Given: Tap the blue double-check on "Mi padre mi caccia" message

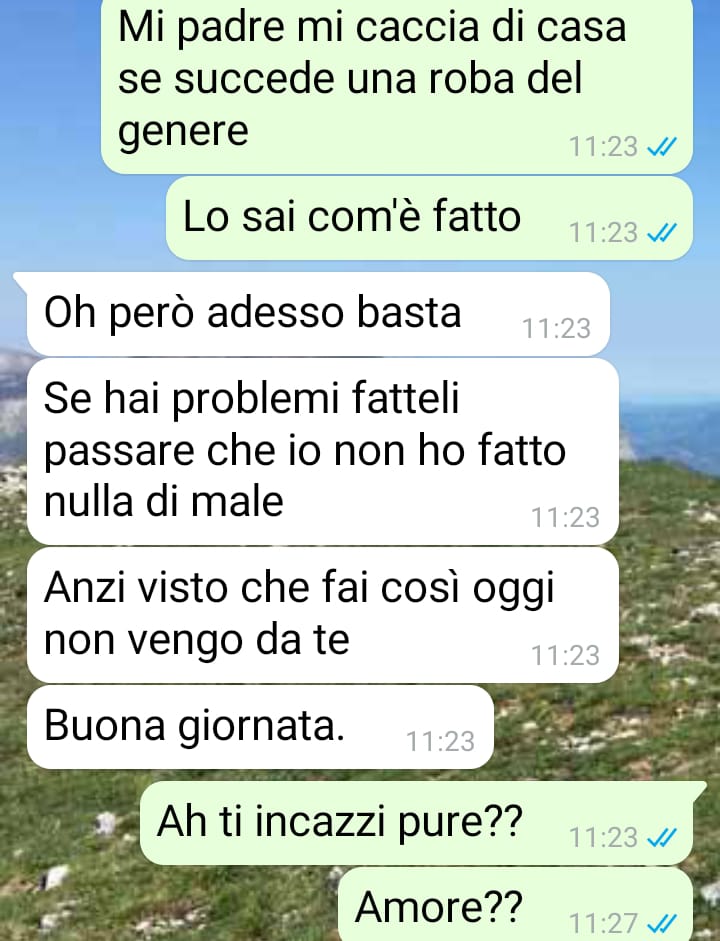Looking at the screenshot, I should (662, 146).
